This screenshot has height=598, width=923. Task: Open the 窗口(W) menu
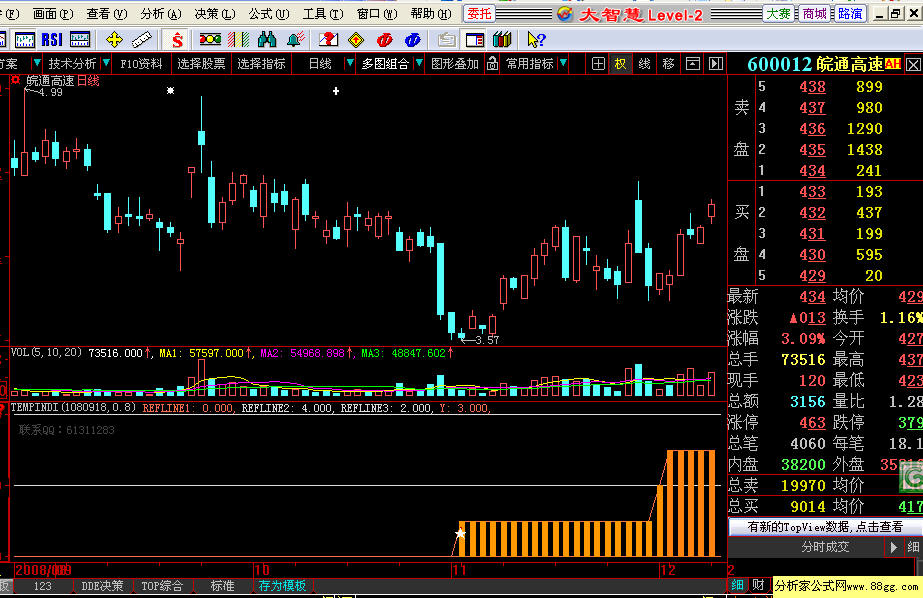(377, 14)
